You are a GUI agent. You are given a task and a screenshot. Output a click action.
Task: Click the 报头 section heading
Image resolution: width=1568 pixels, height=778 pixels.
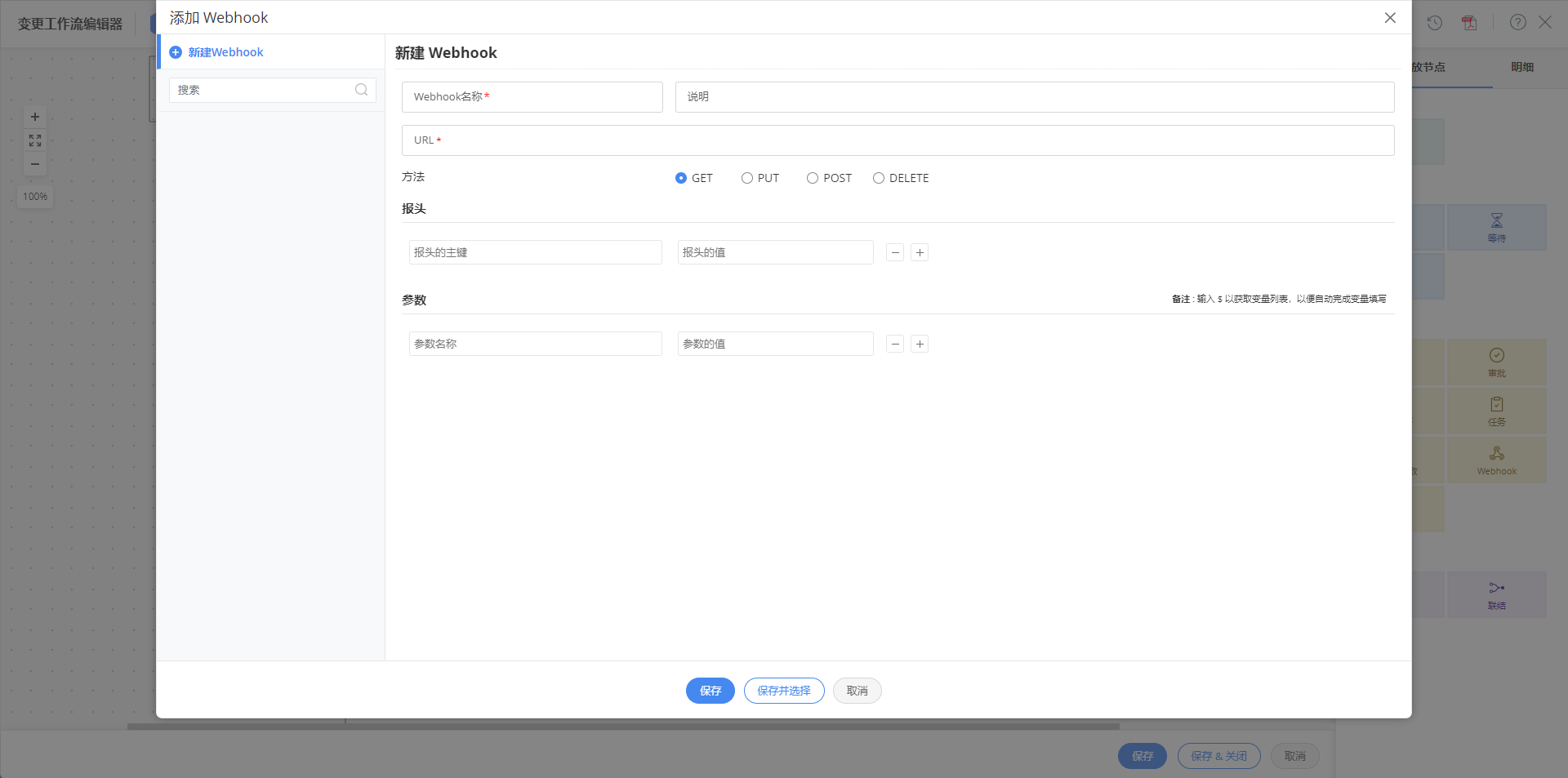point(414,209)
